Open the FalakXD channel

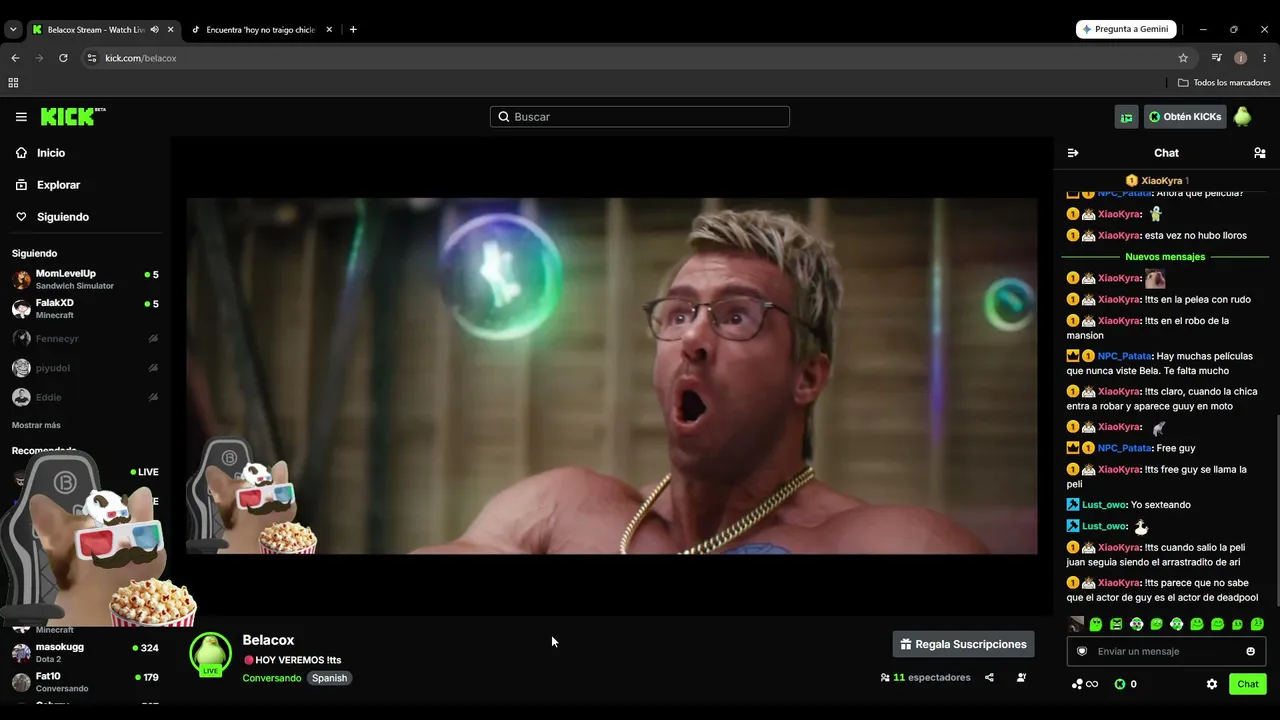tap(85, 309)
